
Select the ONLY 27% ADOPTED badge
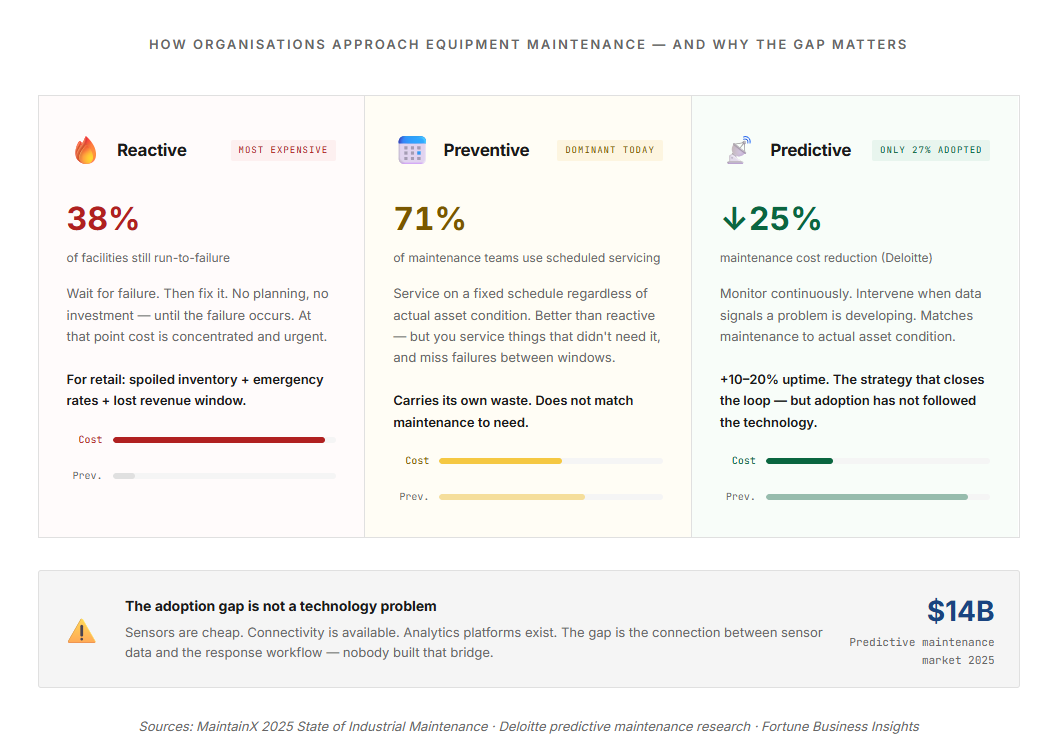pos(931,150)
